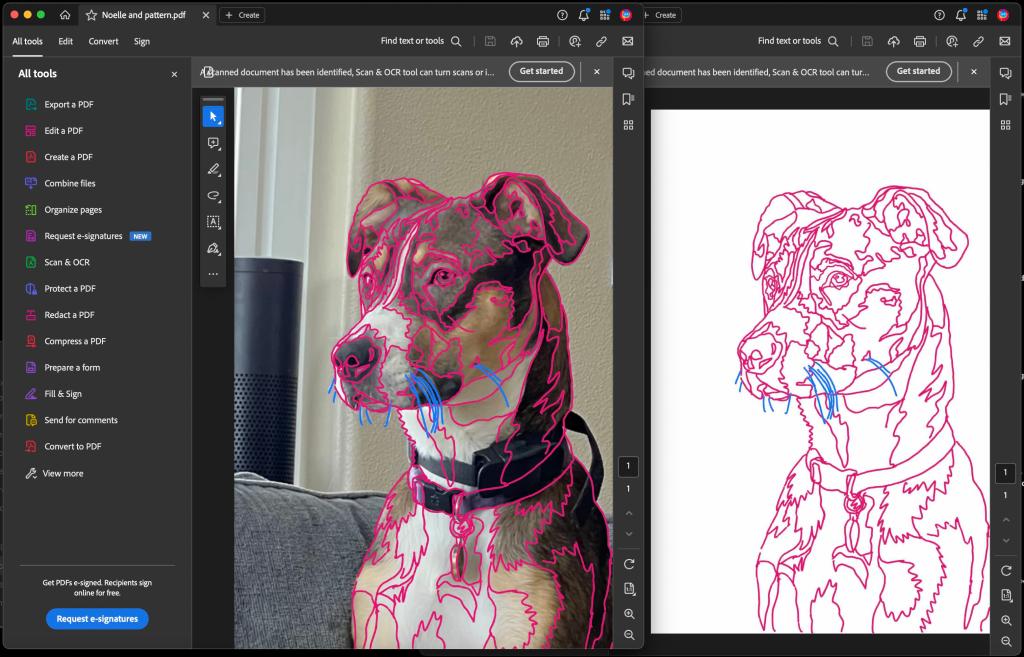Click the blue Request e-signatures button
Screen dimensions: 1024x657
97,619
